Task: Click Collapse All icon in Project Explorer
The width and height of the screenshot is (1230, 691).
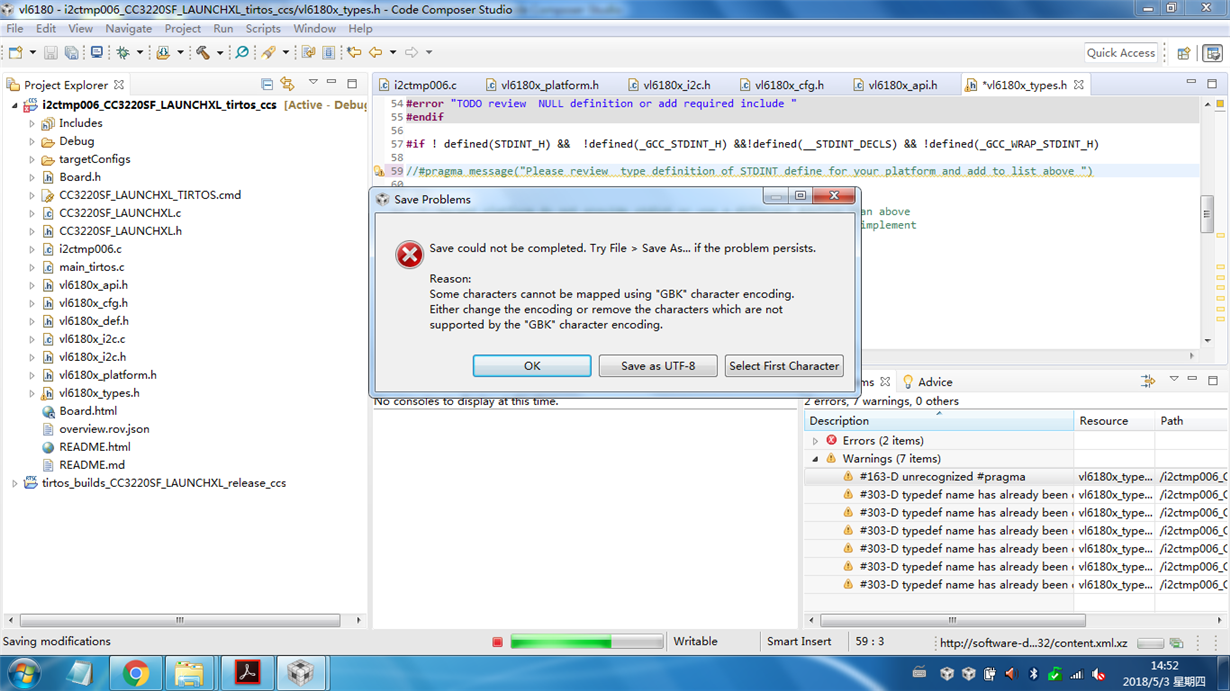Action: point(267,85)
